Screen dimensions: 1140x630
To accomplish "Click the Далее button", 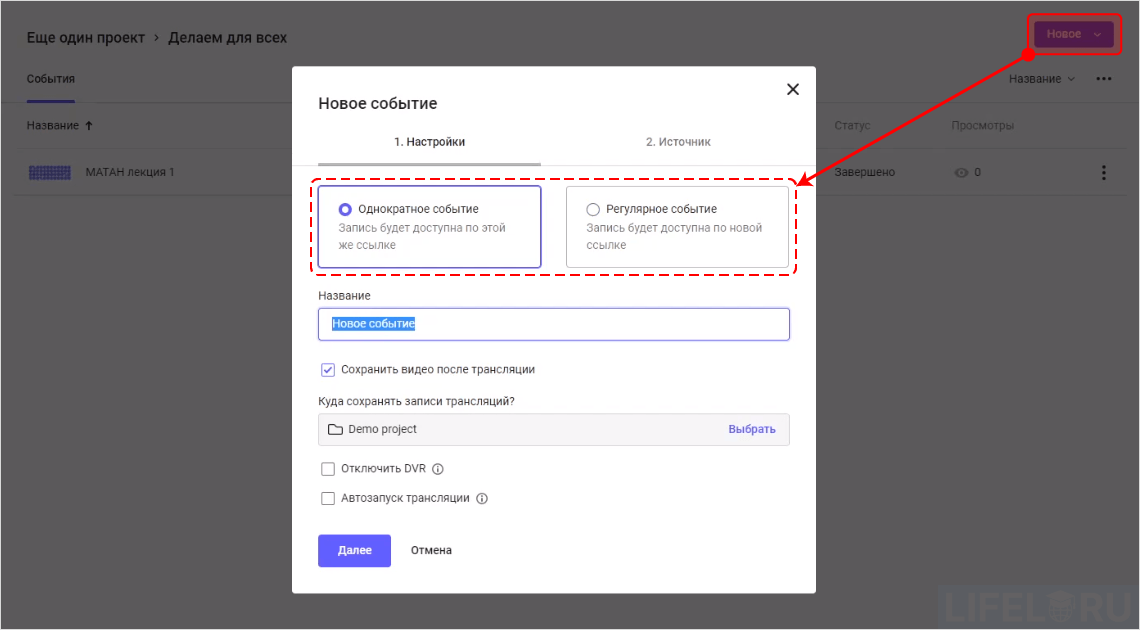I will 354,551.
